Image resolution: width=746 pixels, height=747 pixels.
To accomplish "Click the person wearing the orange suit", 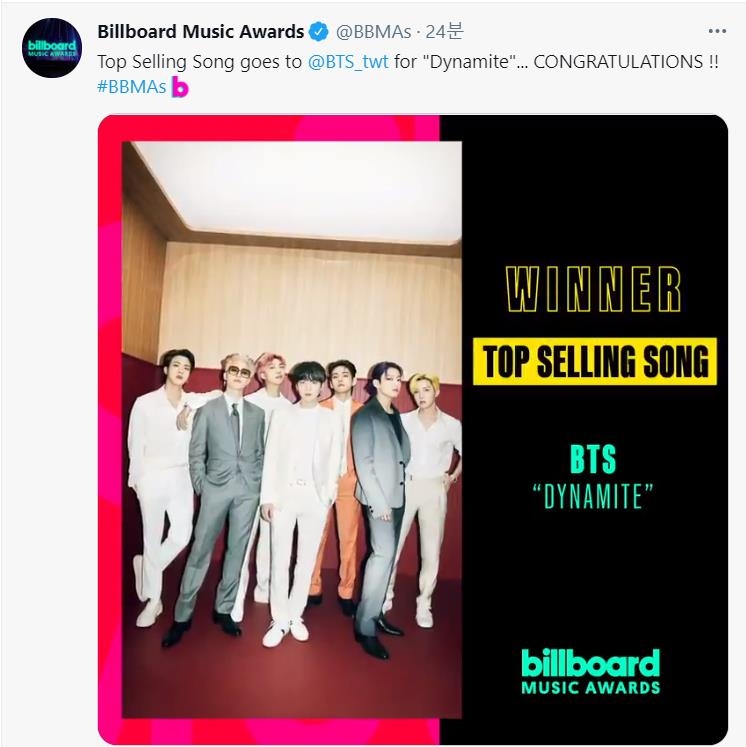I will pos(345,480).
